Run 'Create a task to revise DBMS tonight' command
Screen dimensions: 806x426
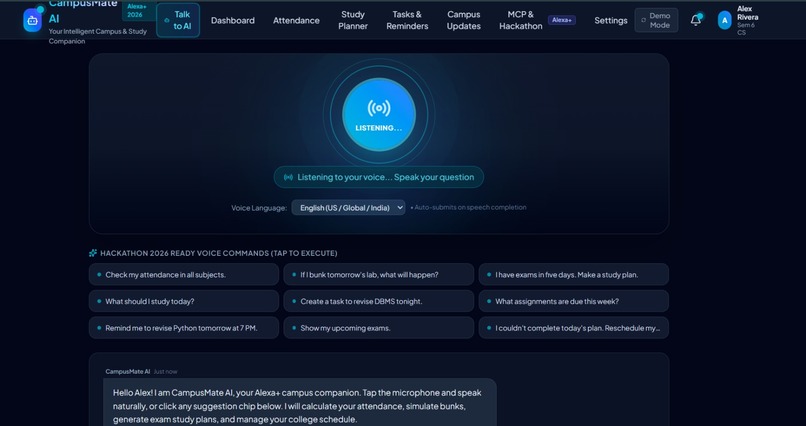379,301
